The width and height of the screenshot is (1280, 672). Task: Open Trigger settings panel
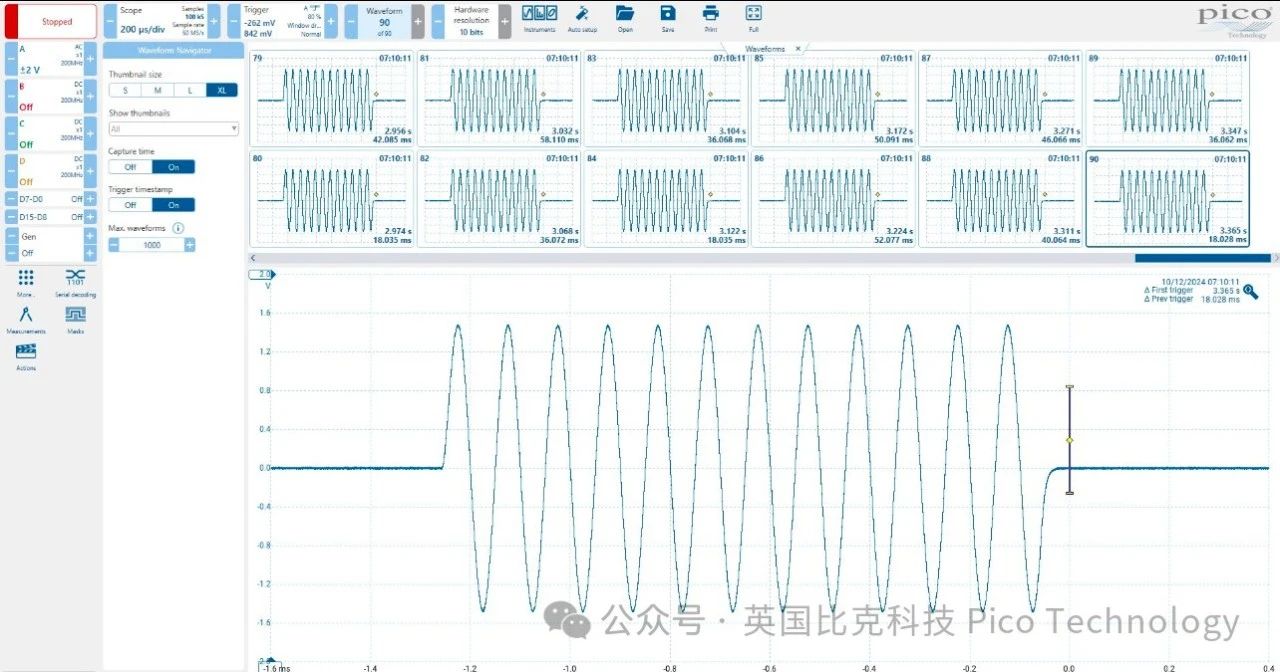pyautogui.click(x=283, y=21)
